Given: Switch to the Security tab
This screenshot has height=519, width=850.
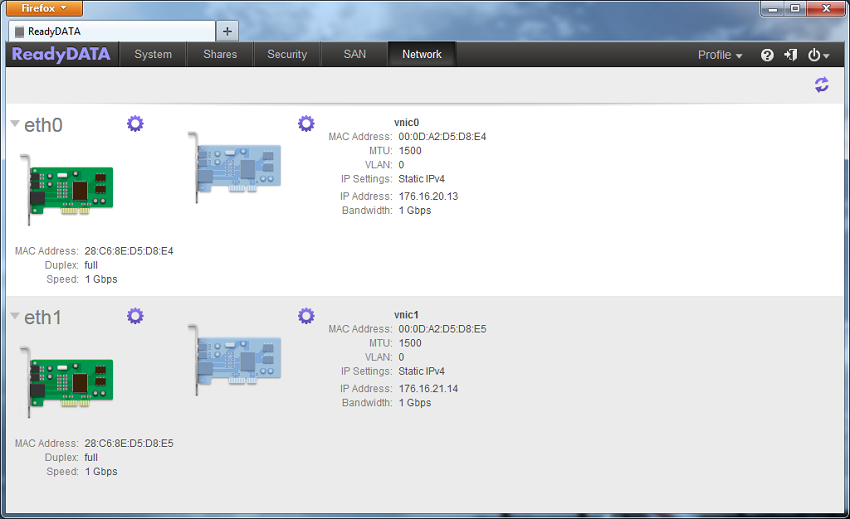Looking at the screenshot, I should coord(287,54).
